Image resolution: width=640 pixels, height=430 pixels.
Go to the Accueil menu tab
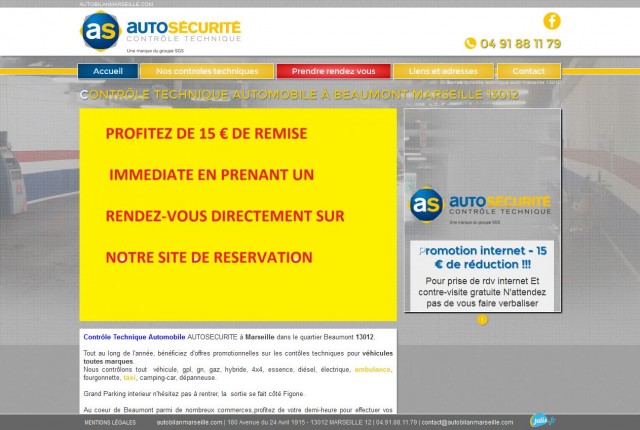[108, 71]
